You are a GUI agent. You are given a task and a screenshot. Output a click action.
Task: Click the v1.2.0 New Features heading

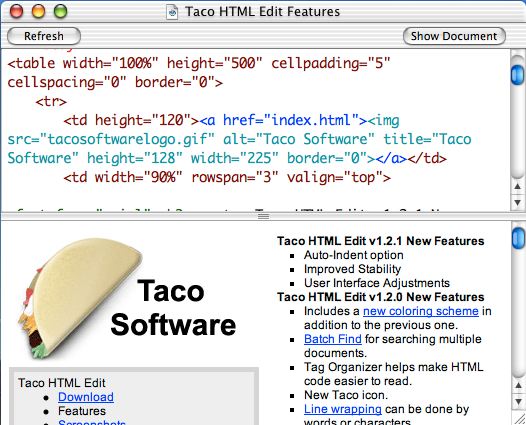pyautogui.click(x=380, y=297)
